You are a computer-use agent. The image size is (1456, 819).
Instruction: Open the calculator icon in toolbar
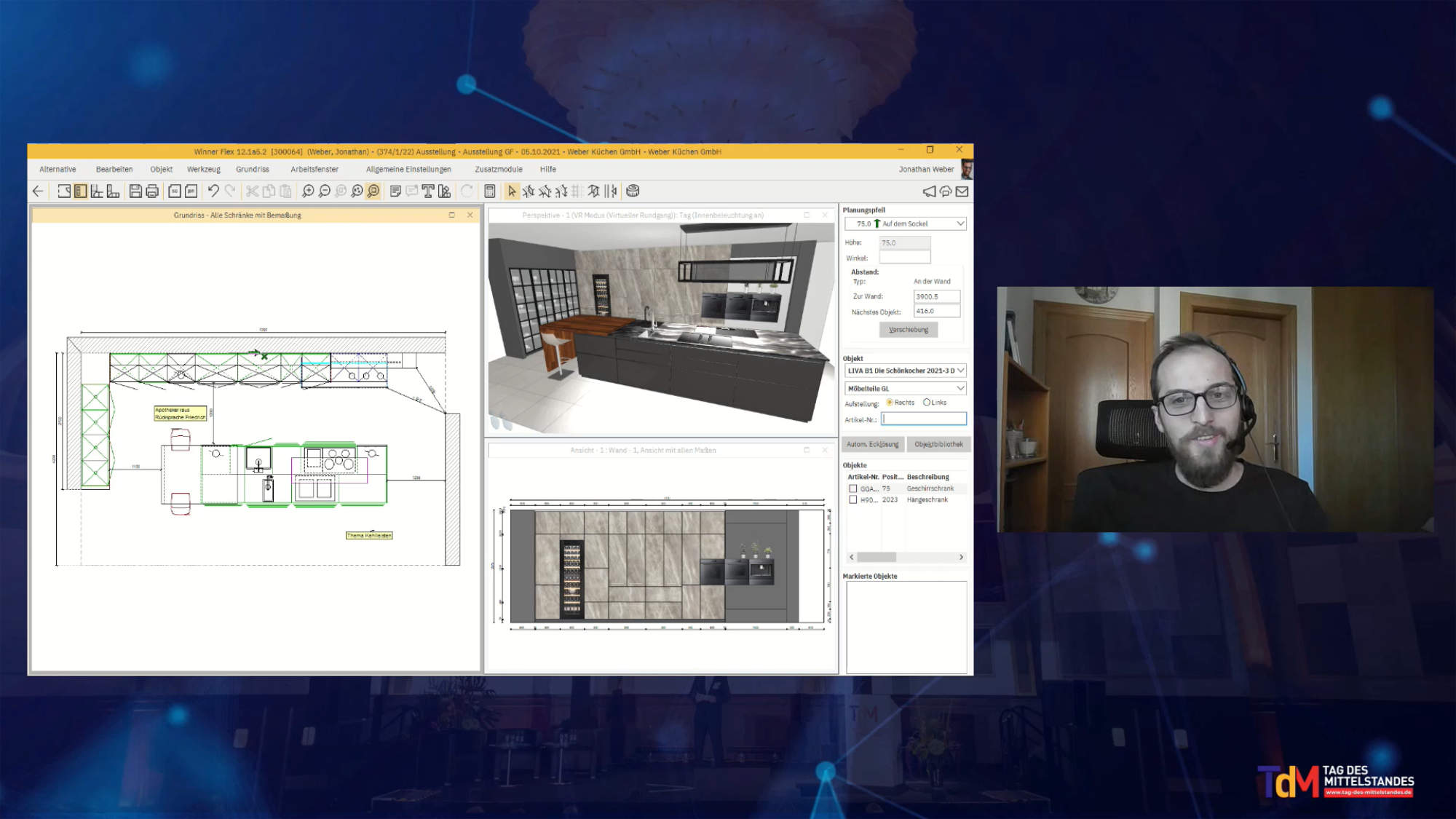click(x=490, y=191)
